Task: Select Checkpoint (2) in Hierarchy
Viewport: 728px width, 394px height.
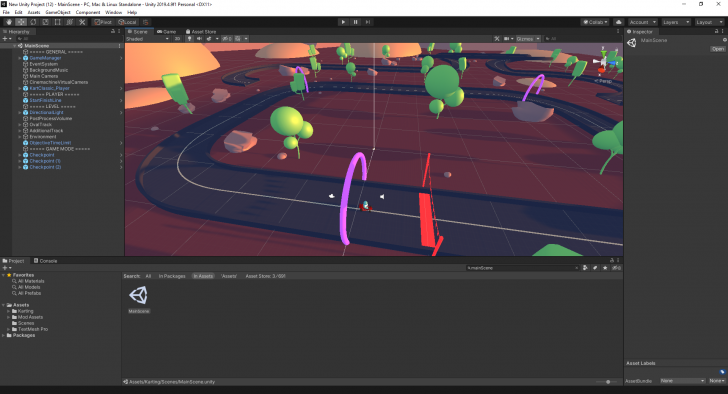Action: 45,167
